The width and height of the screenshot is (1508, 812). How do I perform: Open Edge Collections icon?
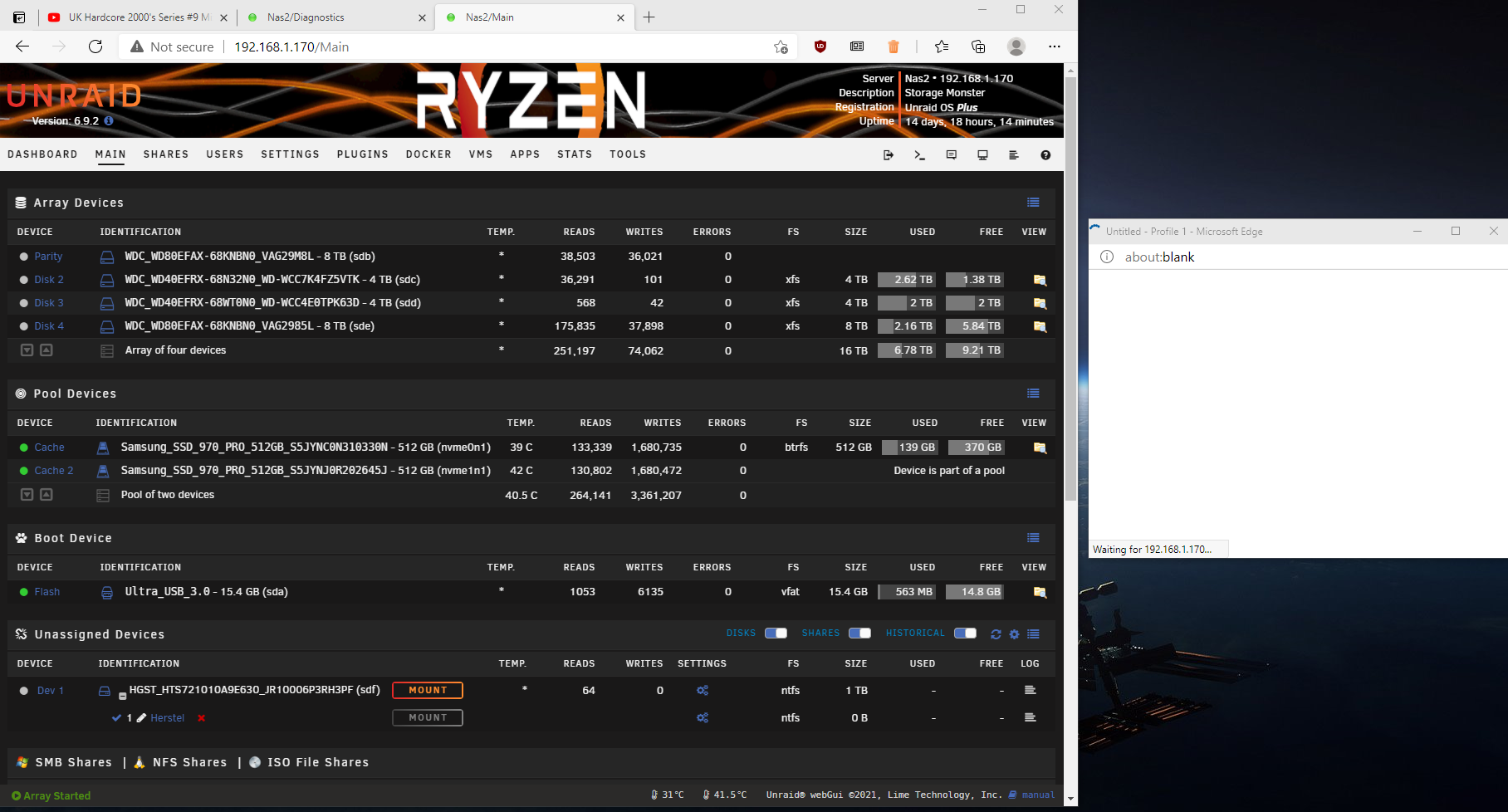(x=978, y=46)
